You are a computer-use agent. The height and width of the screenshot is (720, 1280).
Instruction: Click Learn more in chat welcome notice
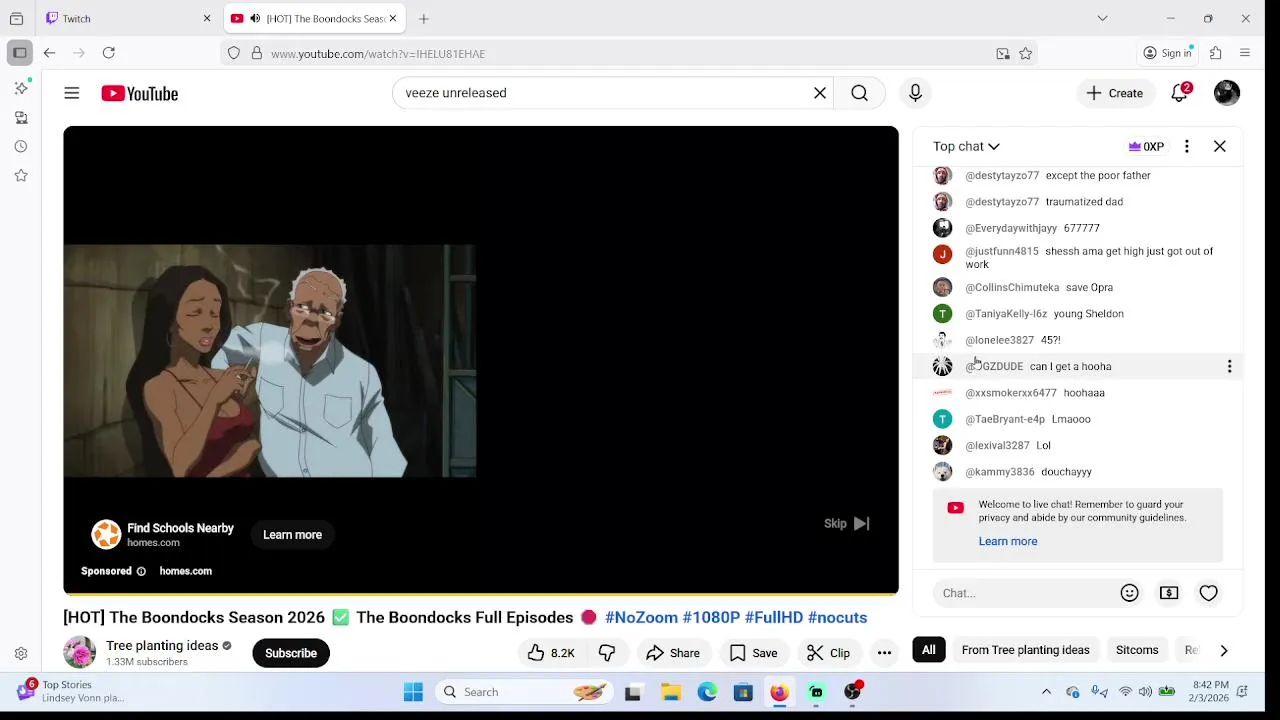[1008, 541]
